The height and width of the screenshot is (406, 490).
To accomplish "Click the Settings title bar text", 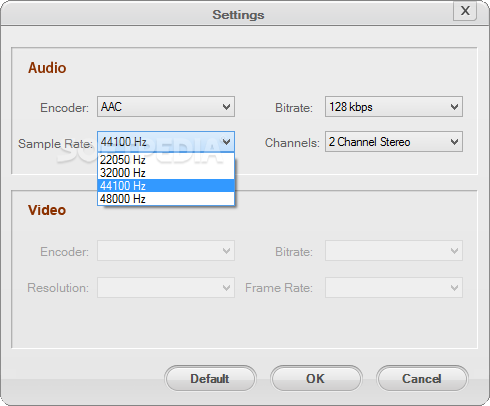I will coord(238,15).
